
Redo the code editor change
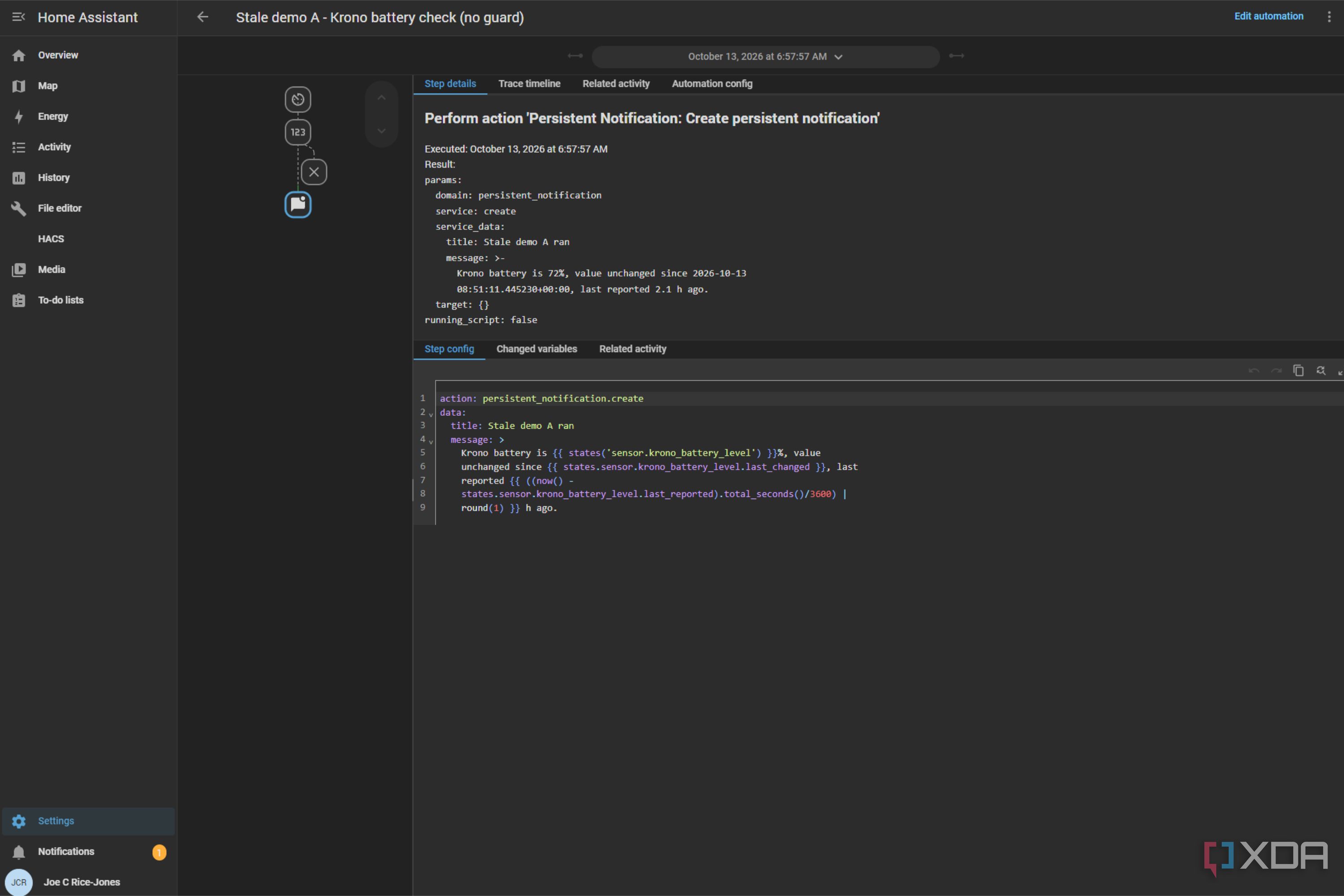[1276, 371]
